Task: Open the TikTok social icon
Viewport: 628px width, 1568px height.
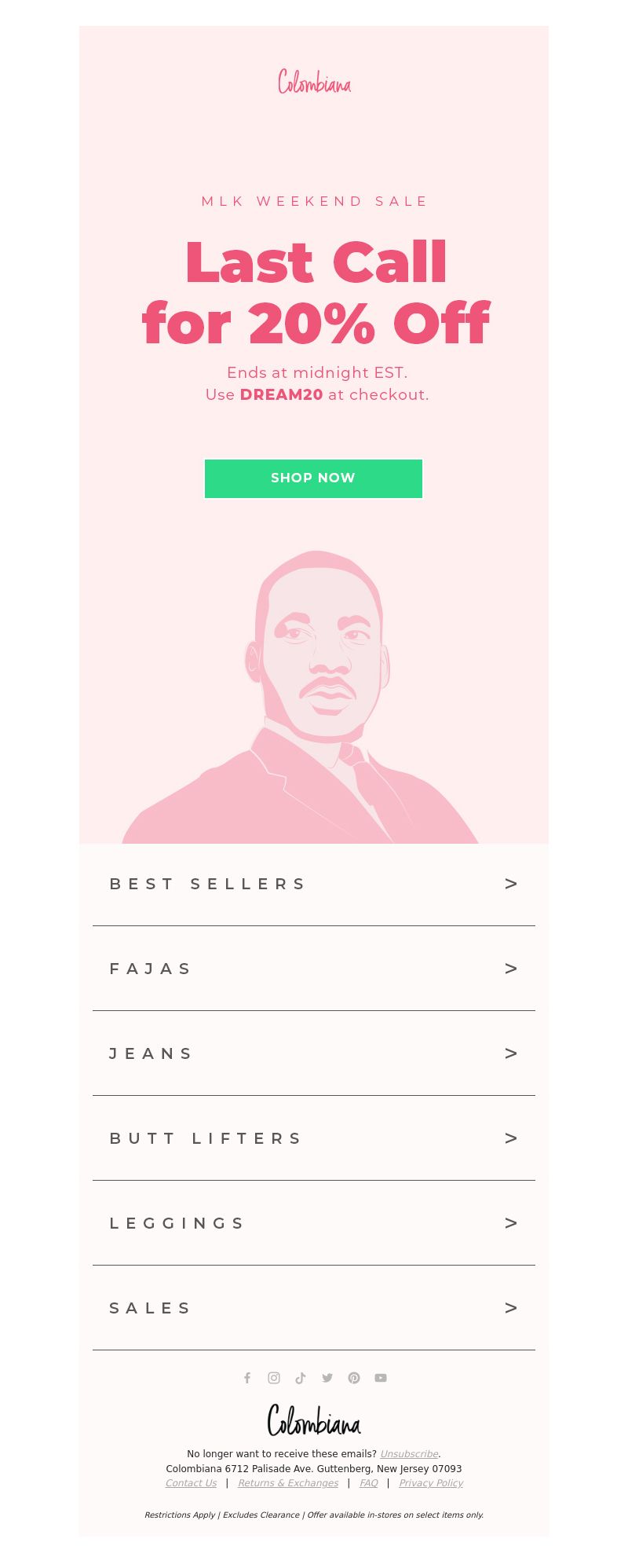Action: (301, 1378)
